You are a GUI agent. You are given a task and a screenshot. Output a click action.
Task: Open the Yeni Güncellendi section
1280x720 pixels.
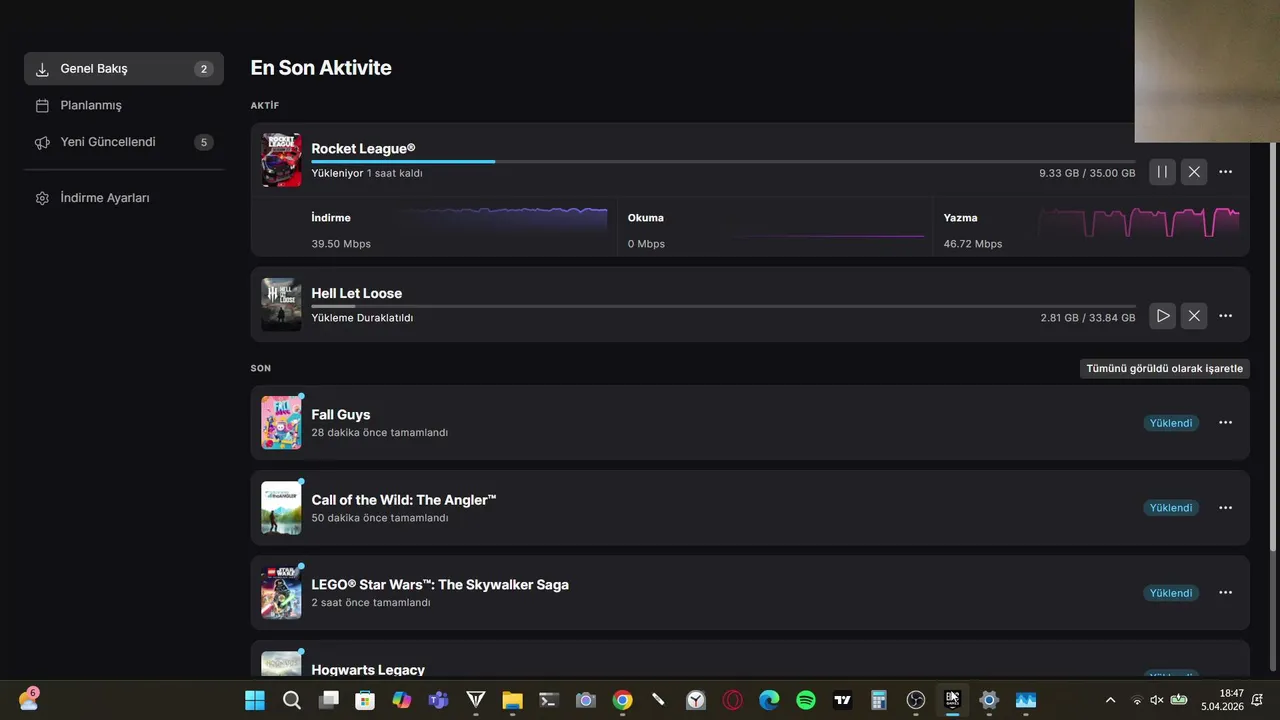(x=124, y=142)
